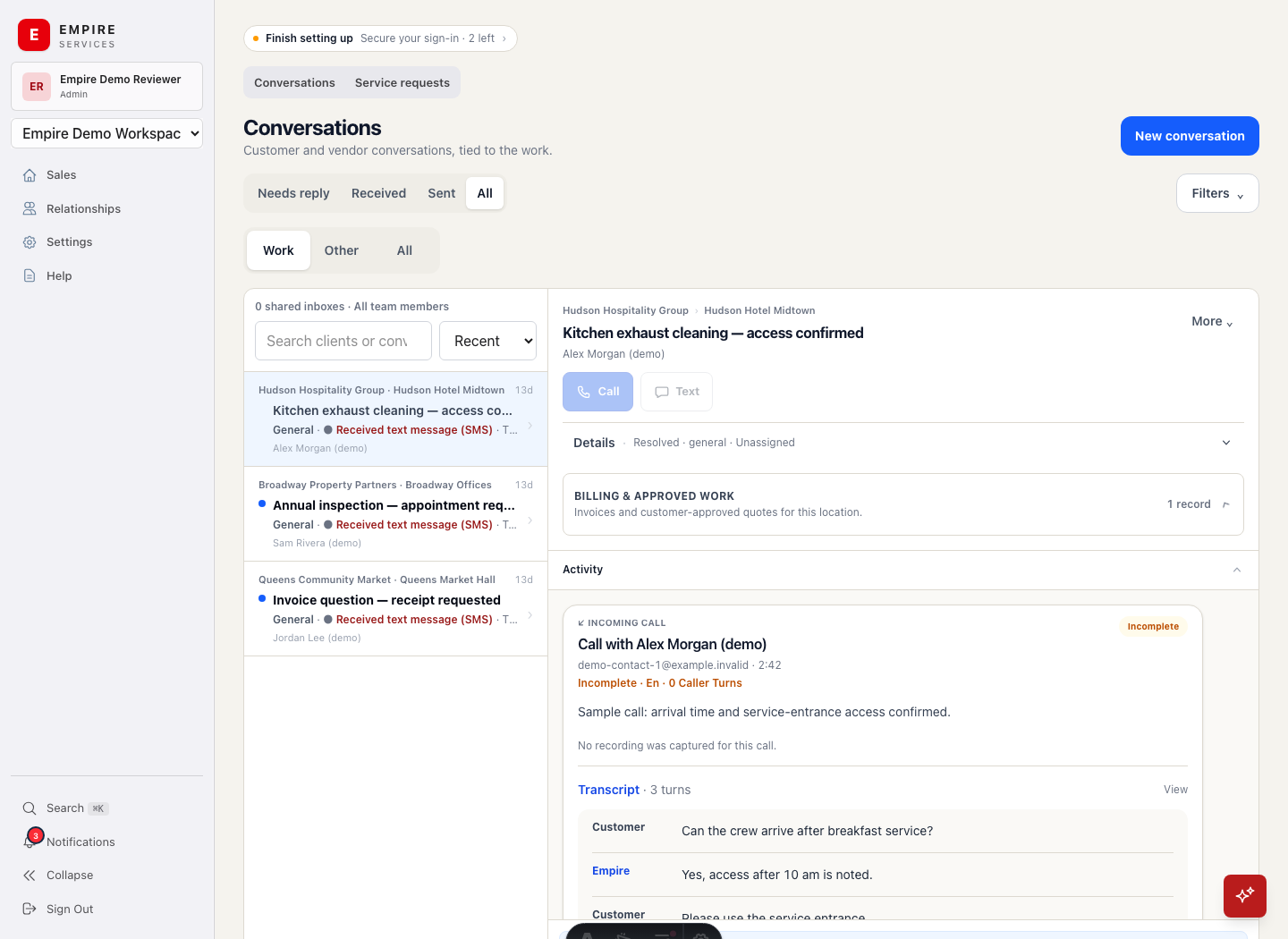
Task: Open Notifications bell with red badge
Action: (31, 841)
